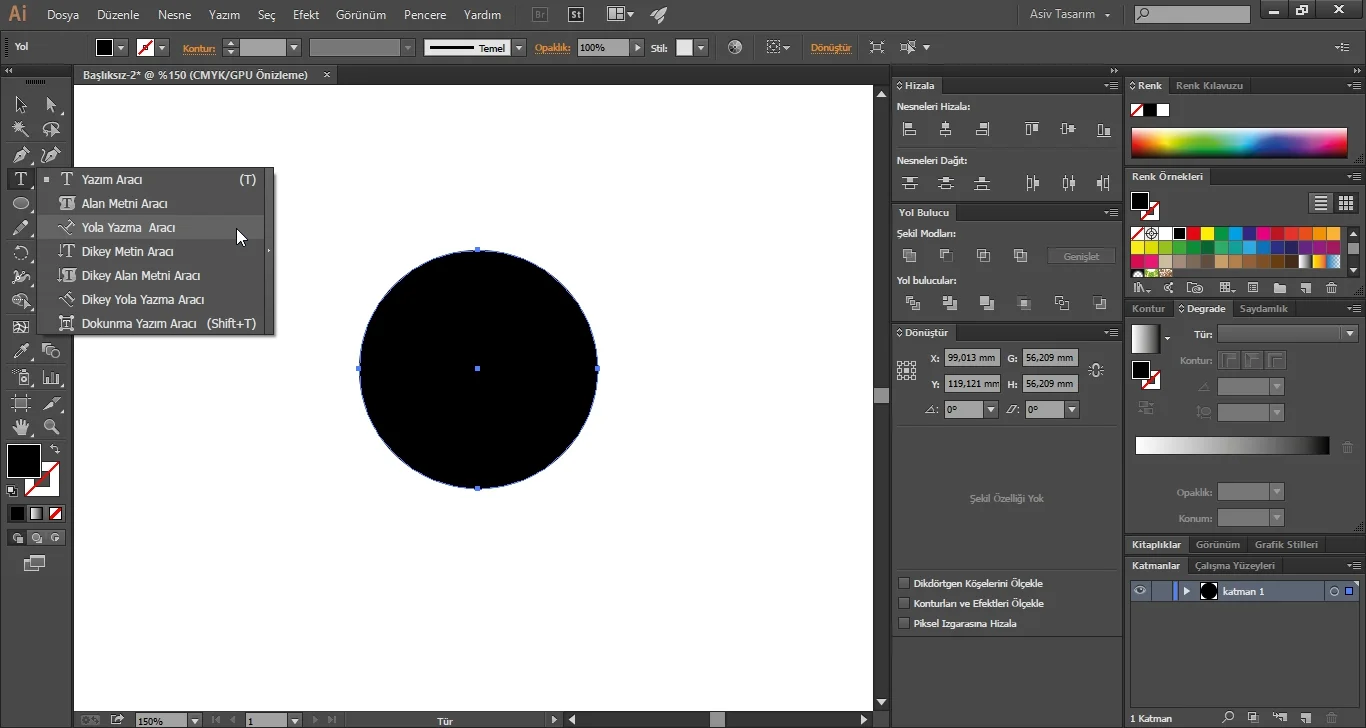Select the Direct Selection tool
1366x728 pixels.
(51, 105)
